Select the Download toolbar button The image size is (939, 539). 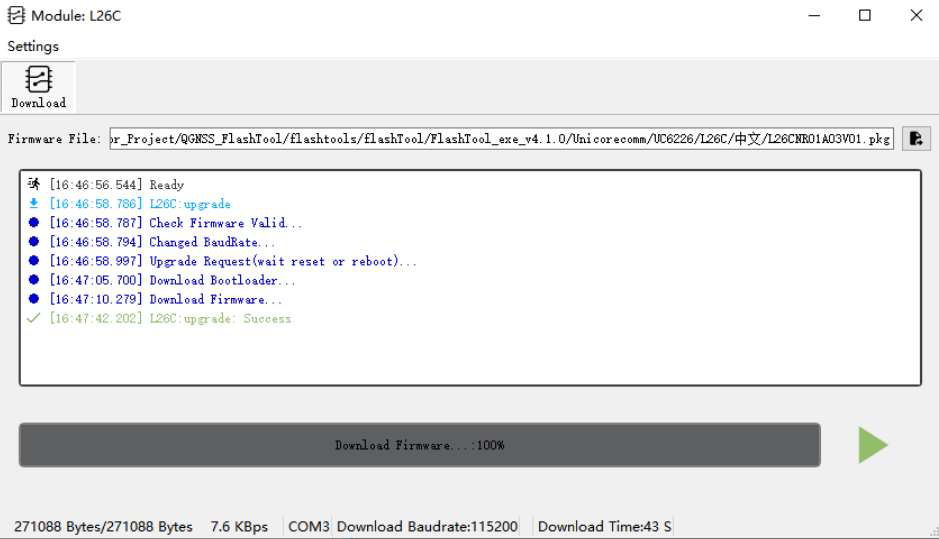pos(38,87)
